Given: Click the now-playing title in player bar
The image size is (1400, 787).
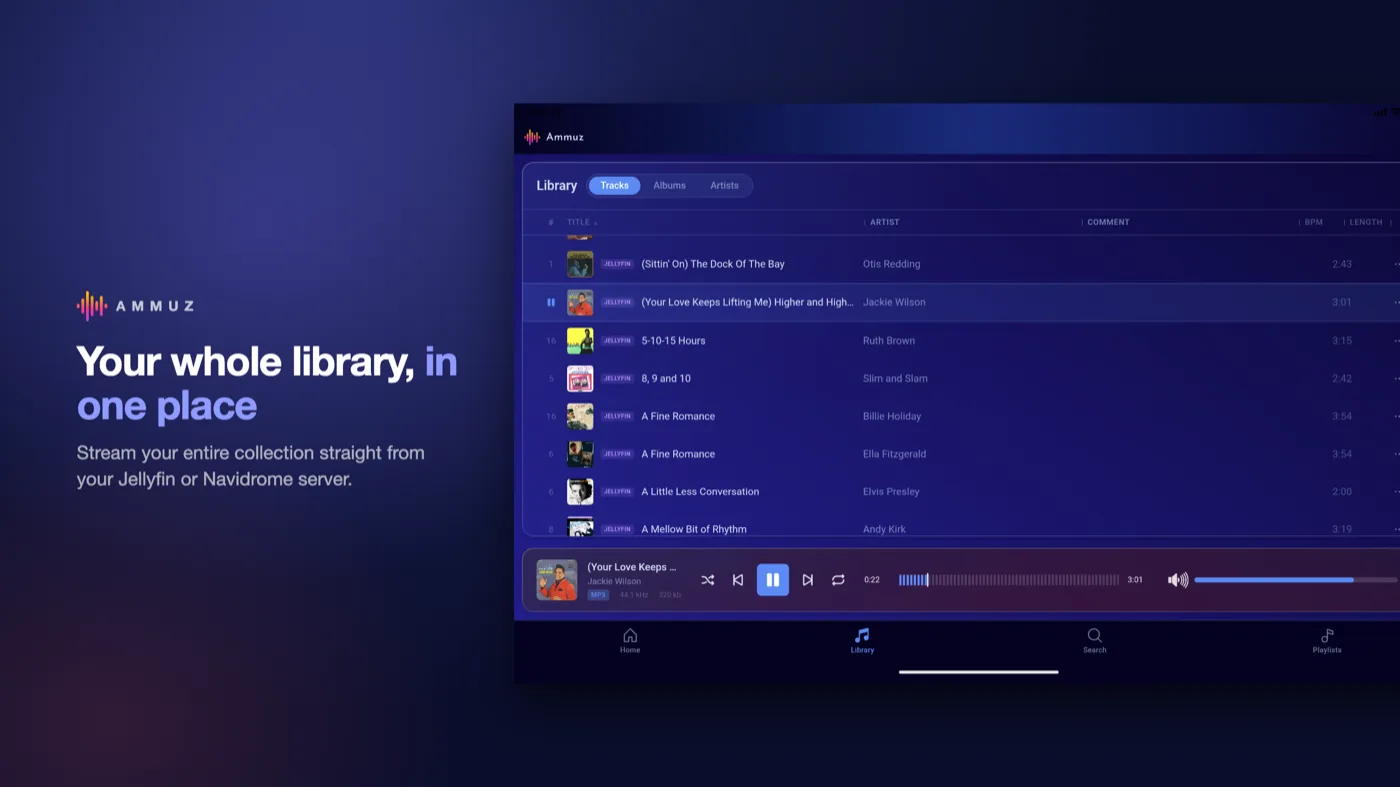Looking at the screenshot, I should (632, 567).
